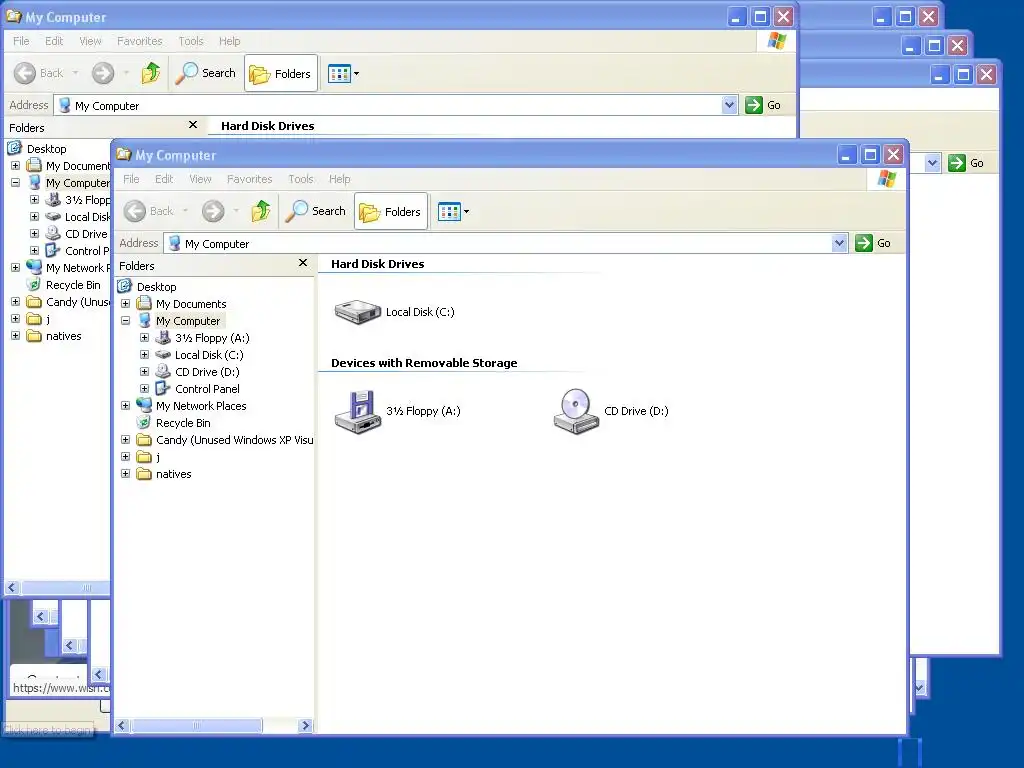This screenshot has height=768, width=1024.
Task: Open the Address dropdown in back right window
Action: (x=933, y=163)
